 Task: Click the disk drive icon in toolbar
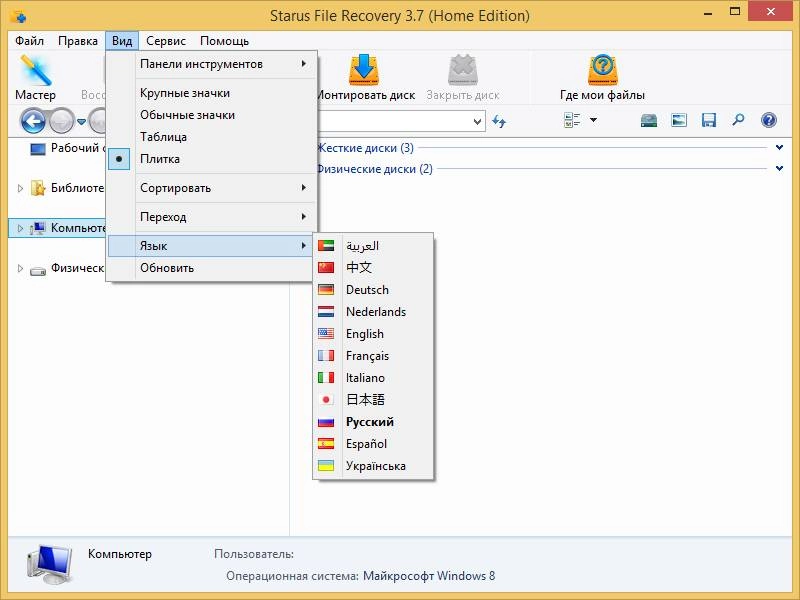pos(648,120)
